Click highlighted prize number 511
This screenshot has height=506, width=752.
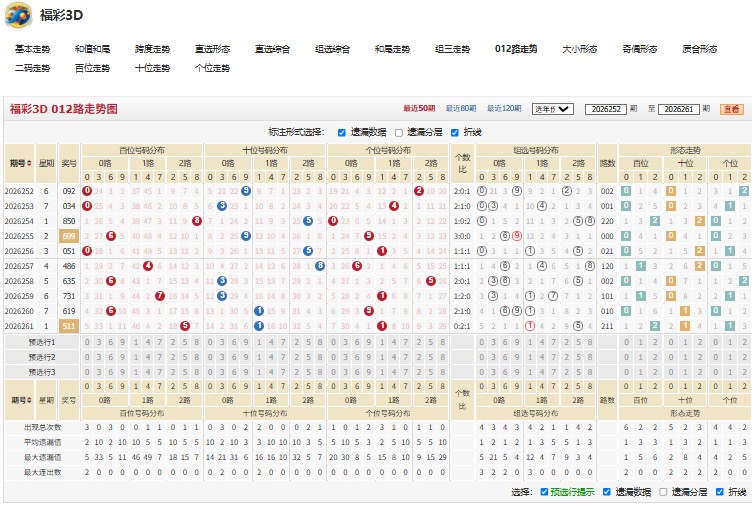(69, 326)
